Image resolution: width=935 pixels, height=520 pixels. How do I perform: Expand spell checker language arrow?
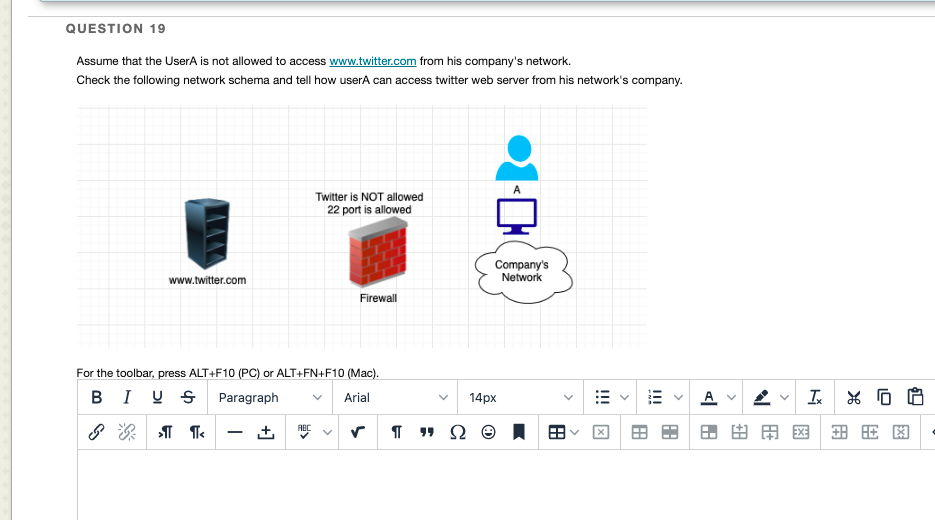point(327,432)
